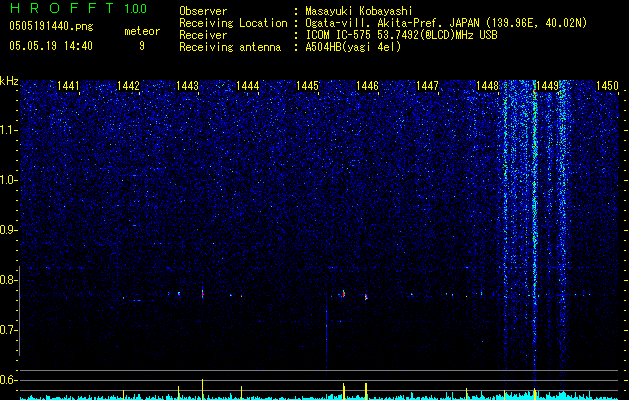
Task: Click the Observer label
Action: pos(203,11)
